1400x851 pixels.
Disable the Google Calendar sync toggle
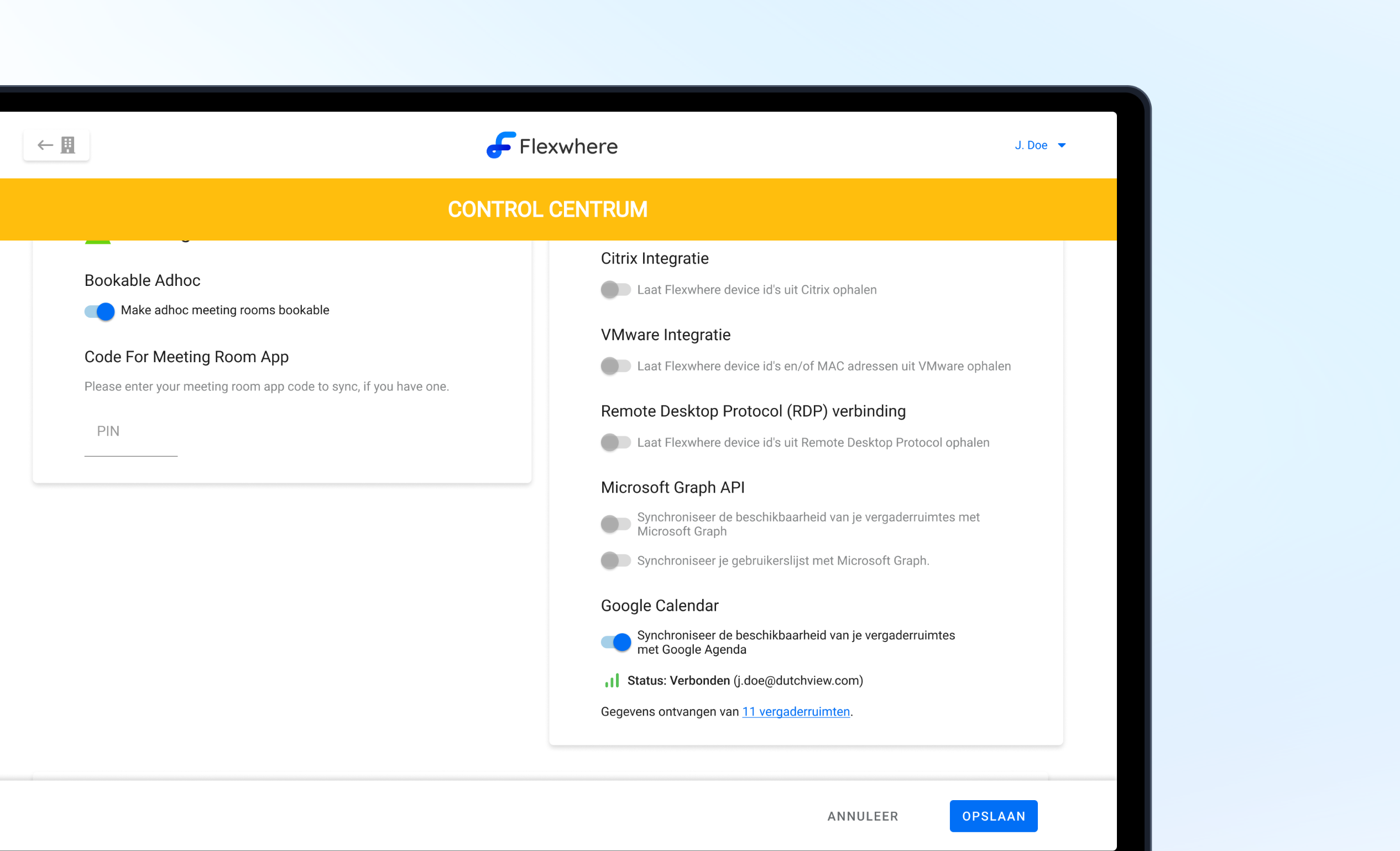(616, 642)
